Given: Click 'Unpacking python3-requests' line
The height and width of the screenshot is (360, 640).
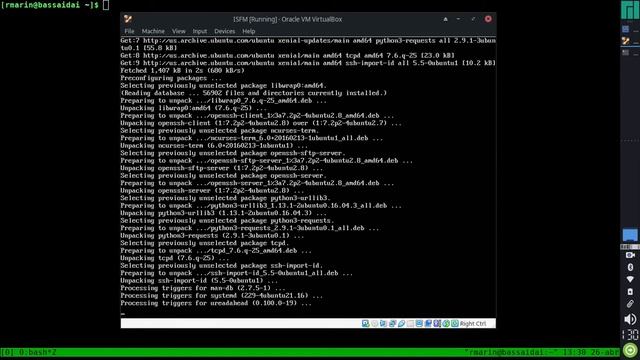Looking at the screenshot, I should click(x=212, y=236).
